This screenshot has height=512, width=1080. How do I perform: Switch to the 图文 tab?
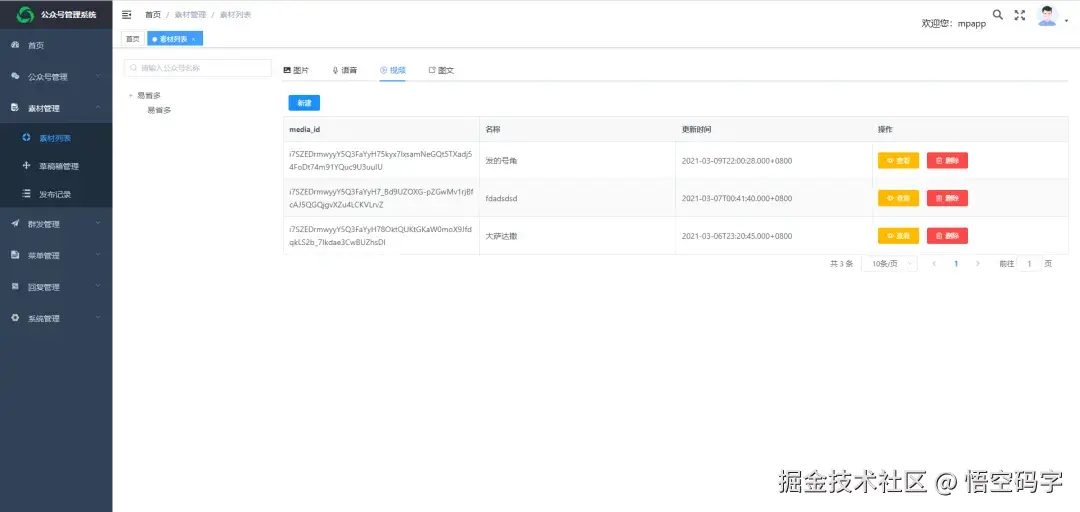[x=441, y=70]
